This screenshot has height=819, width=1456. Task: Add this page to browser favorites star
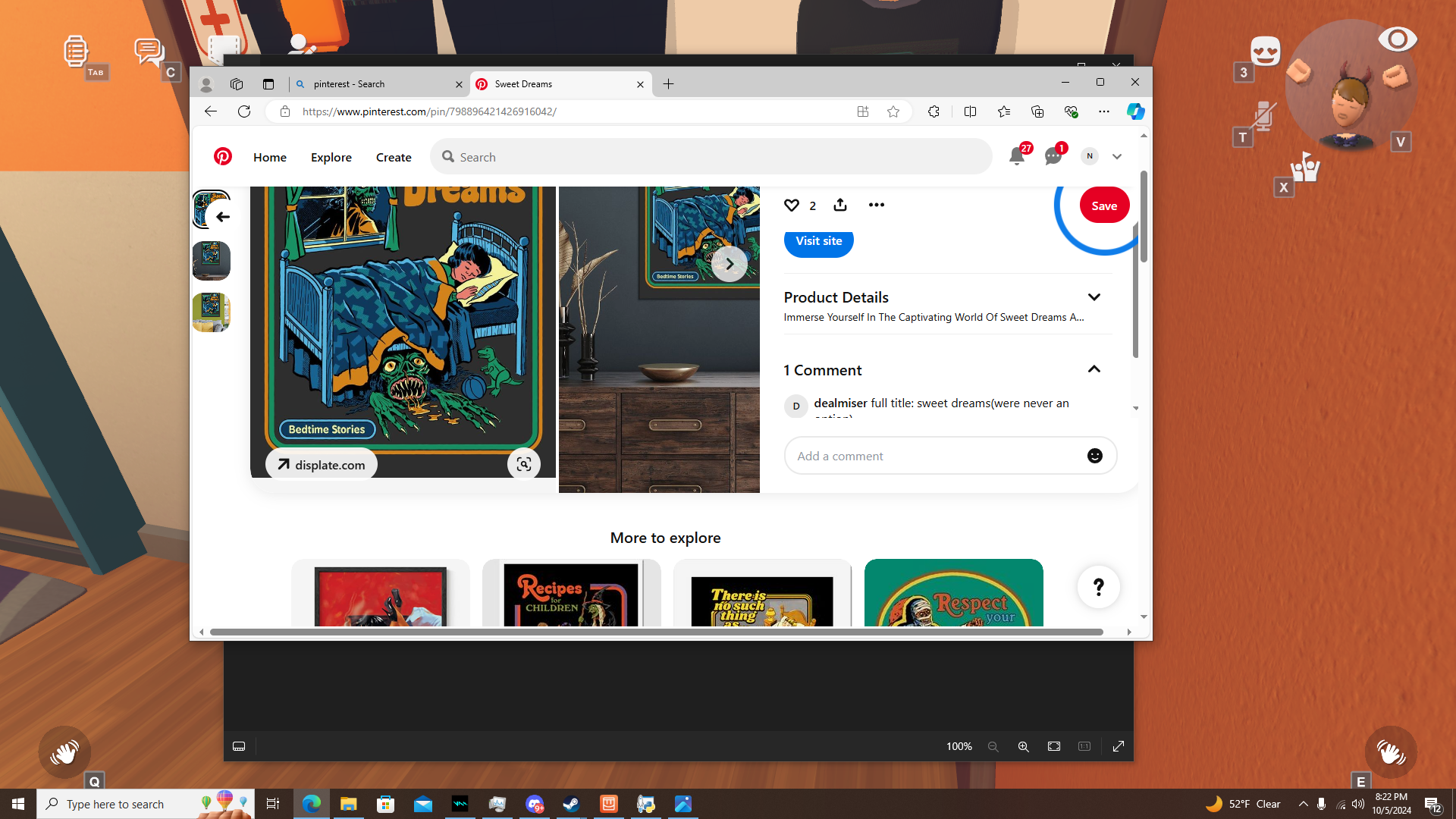893,111
